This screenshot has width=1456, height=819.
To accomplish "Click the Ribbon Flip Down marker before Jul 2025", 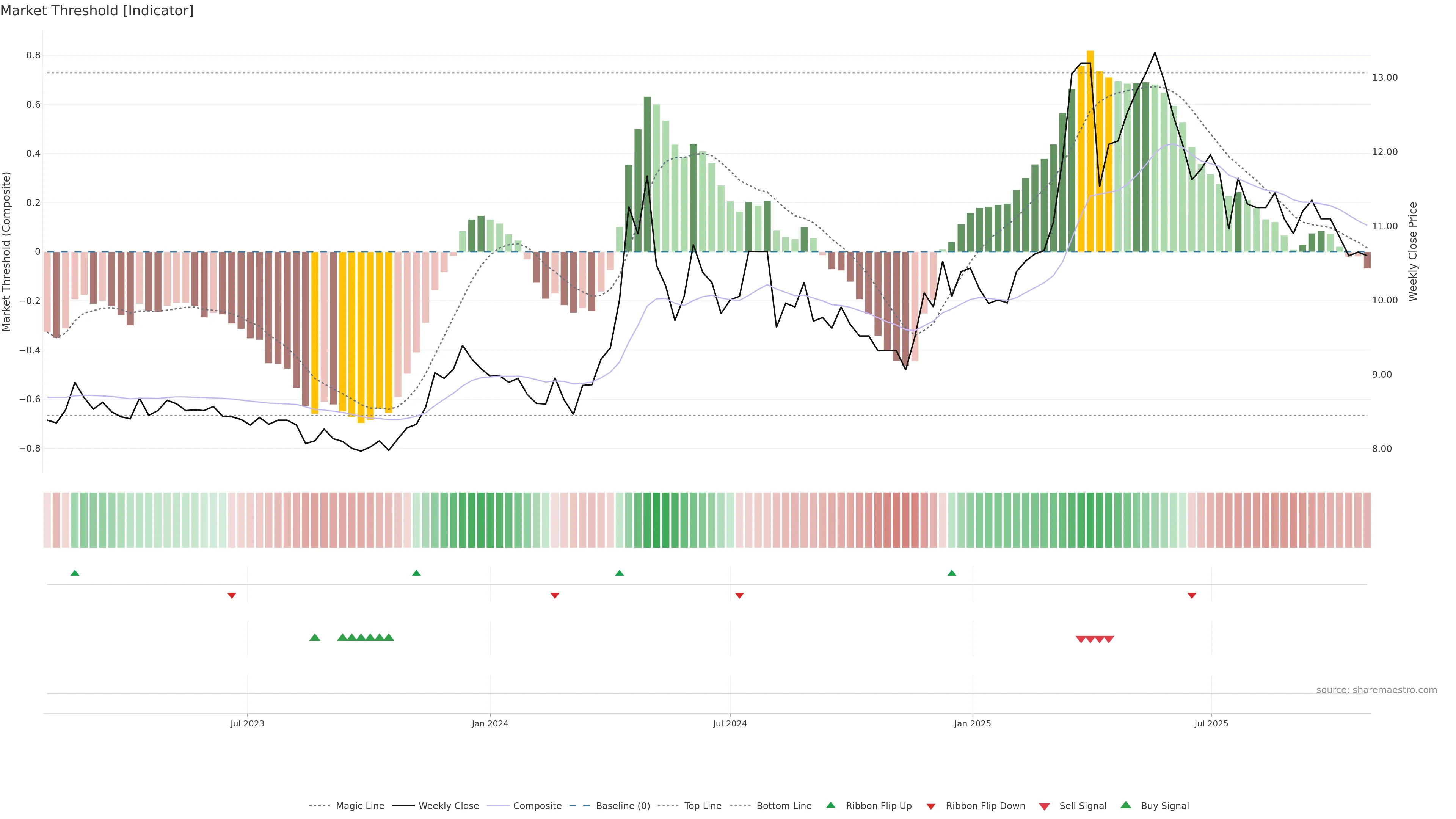I will pyautogui.click(x=1192, y=595).
